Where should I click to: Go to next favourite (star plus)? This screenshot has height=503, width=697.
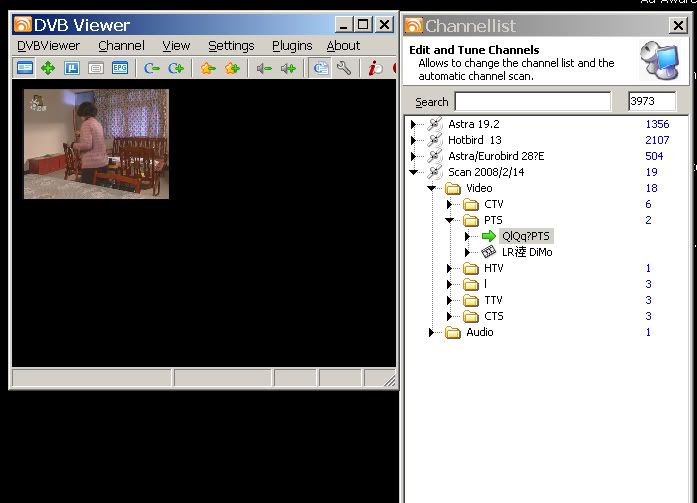(x=232, y=68)
